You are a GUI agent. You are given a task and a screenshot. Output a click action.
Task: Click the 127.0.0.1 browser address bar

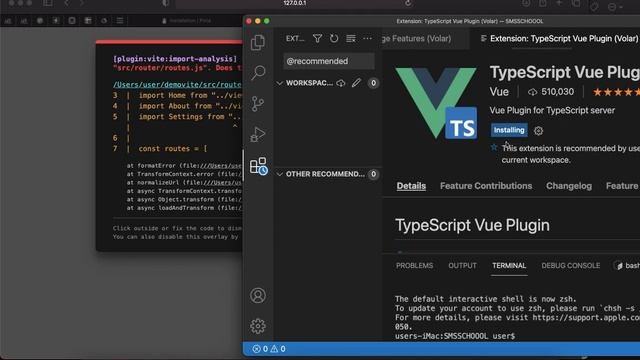point(295,3)
